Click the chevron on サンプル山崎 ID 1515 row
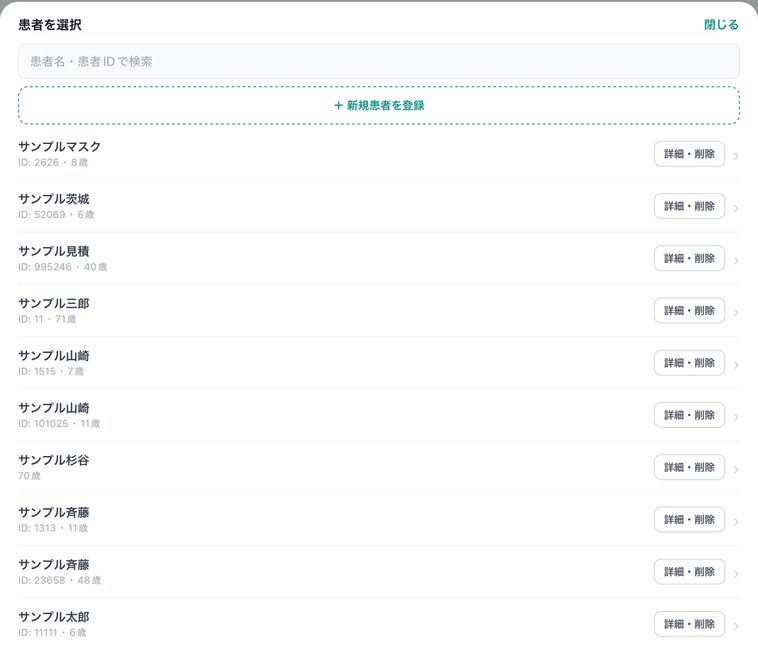The width and height of the screenshot is (758, 645). 736,365
